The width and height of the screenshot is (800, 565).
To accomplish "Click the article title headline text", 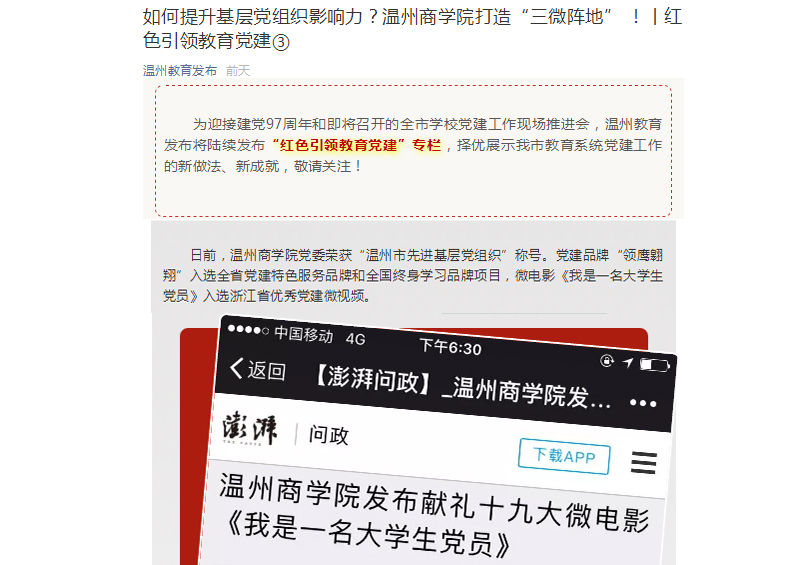I will (412, 29).
